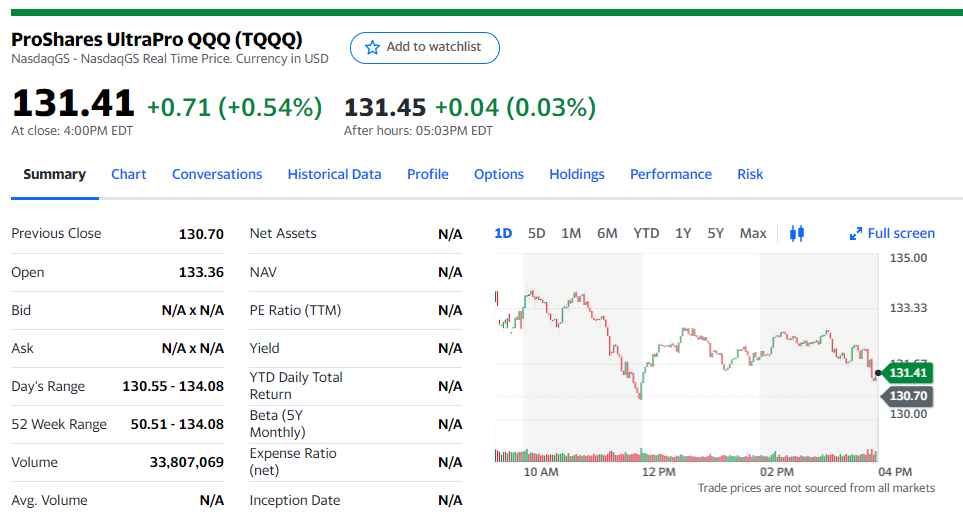Add TQQQ to watchlist
Screen dimensions: 963x526
(x=424, y=48)
